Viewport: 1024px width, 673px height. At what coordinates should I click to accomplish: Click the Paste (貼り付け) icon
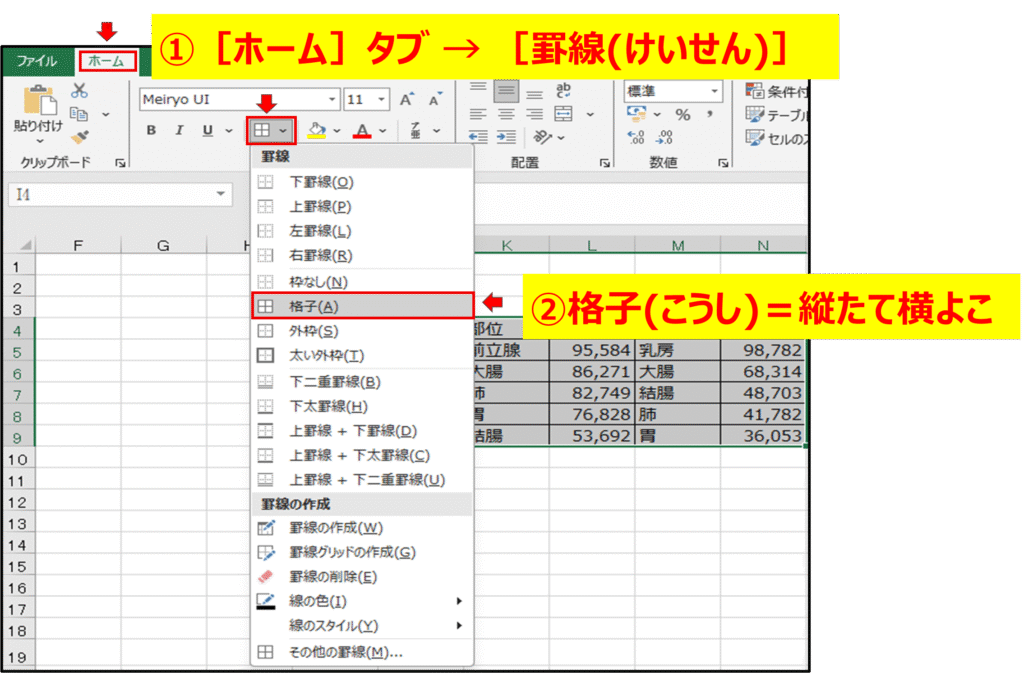38,103
